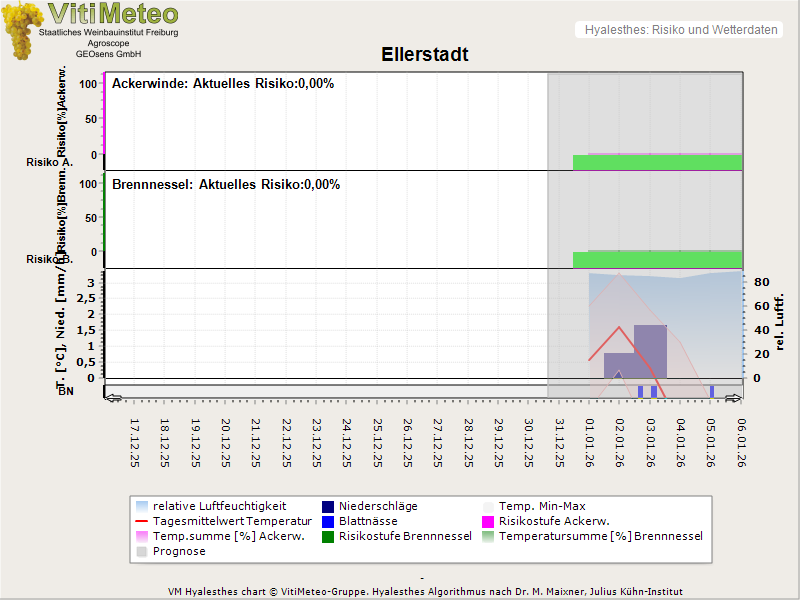
Task: Click the Niederschläge legend icon
Action: tap(329, 506)
